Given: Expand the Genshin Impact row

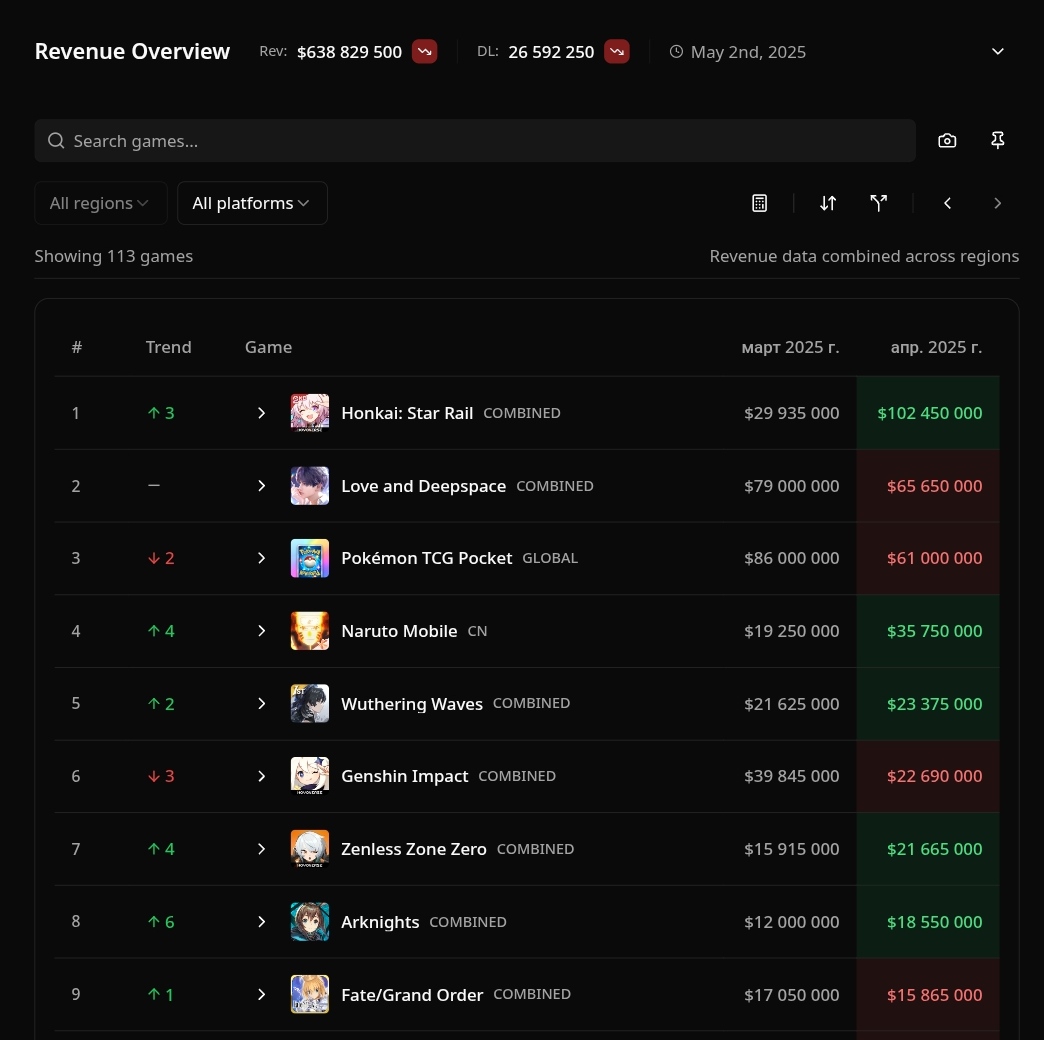Looking at the screenshot, I should (x=262, y=776).
